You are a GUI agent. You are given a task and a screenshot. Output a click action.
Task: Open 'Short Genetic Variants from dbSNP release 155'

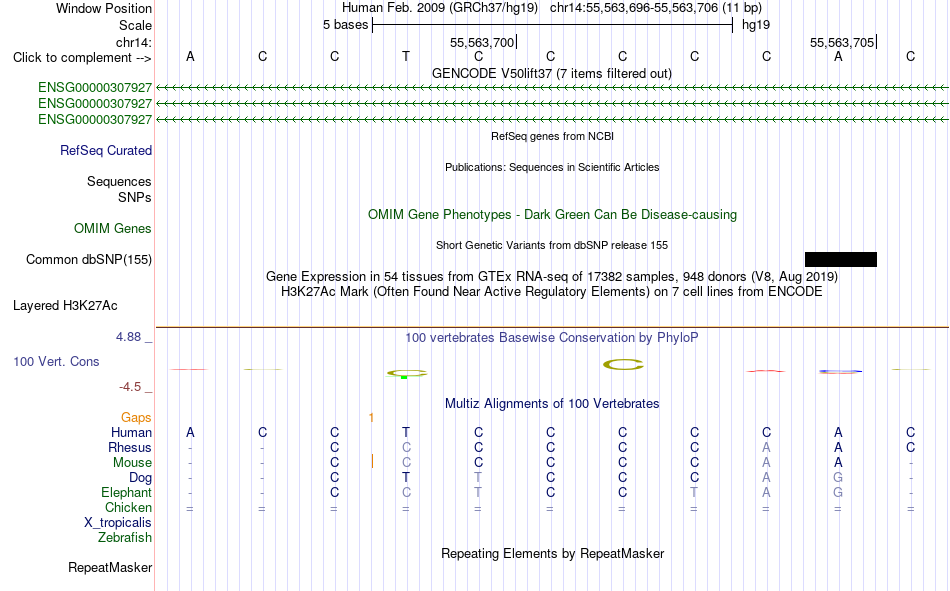(x=552, y=245)
